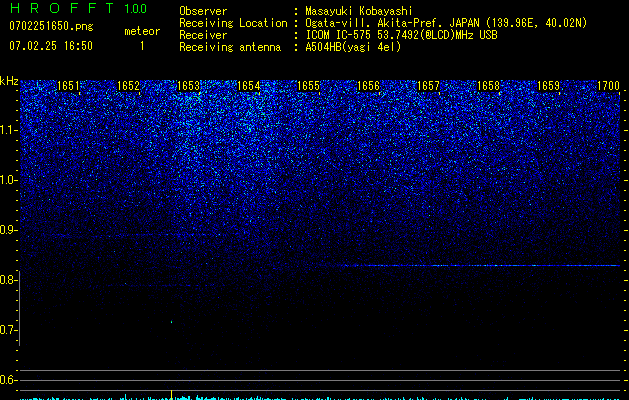Click the kHz axis unit label

tap(9, 81)
